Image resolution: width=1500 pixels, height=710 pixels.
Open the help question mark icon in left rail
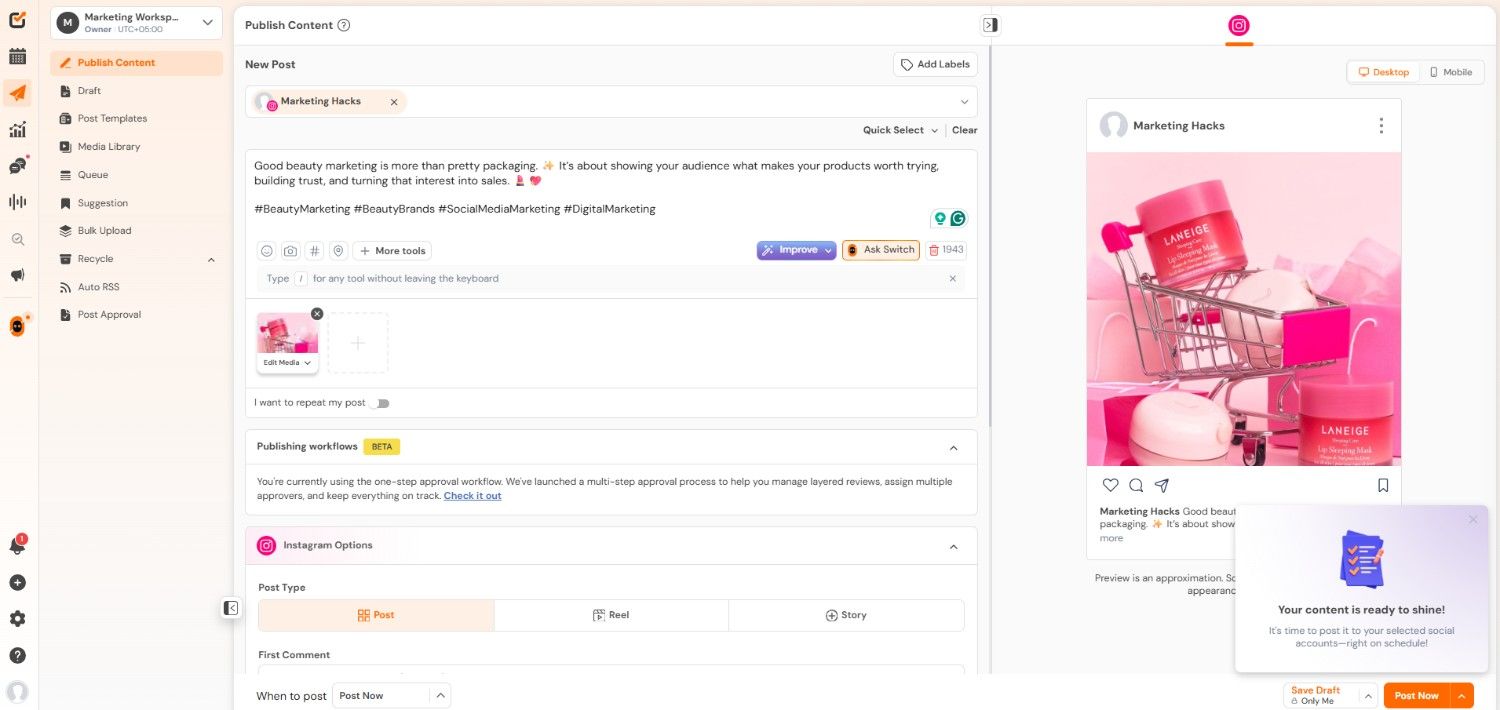point(17,656)
